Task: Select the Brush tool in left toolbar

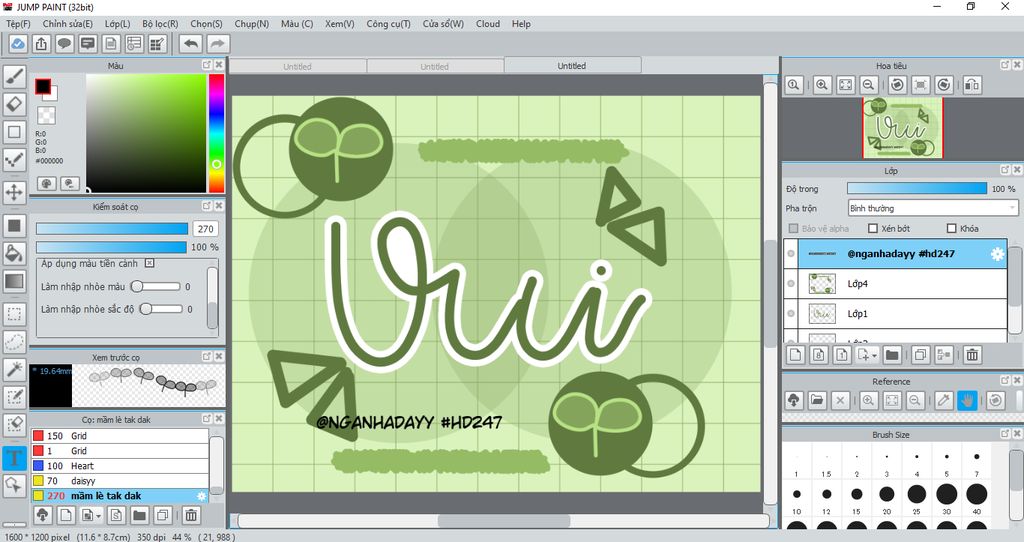Action: point(14,76)
